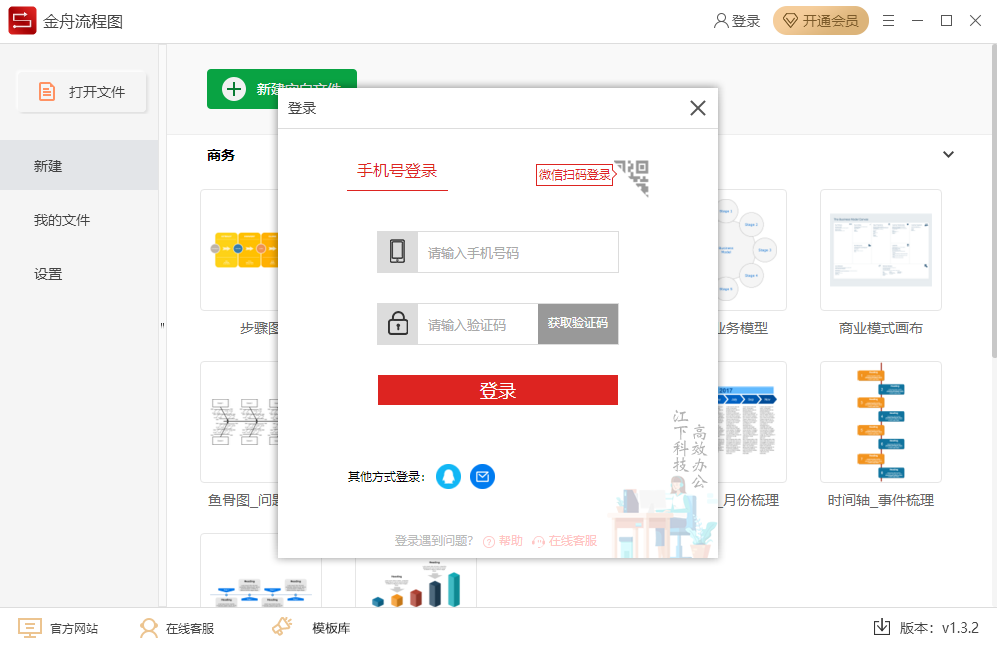997x648 pixels.
Task: Click the document icon on 打开文件
Action: click(47, 92)
